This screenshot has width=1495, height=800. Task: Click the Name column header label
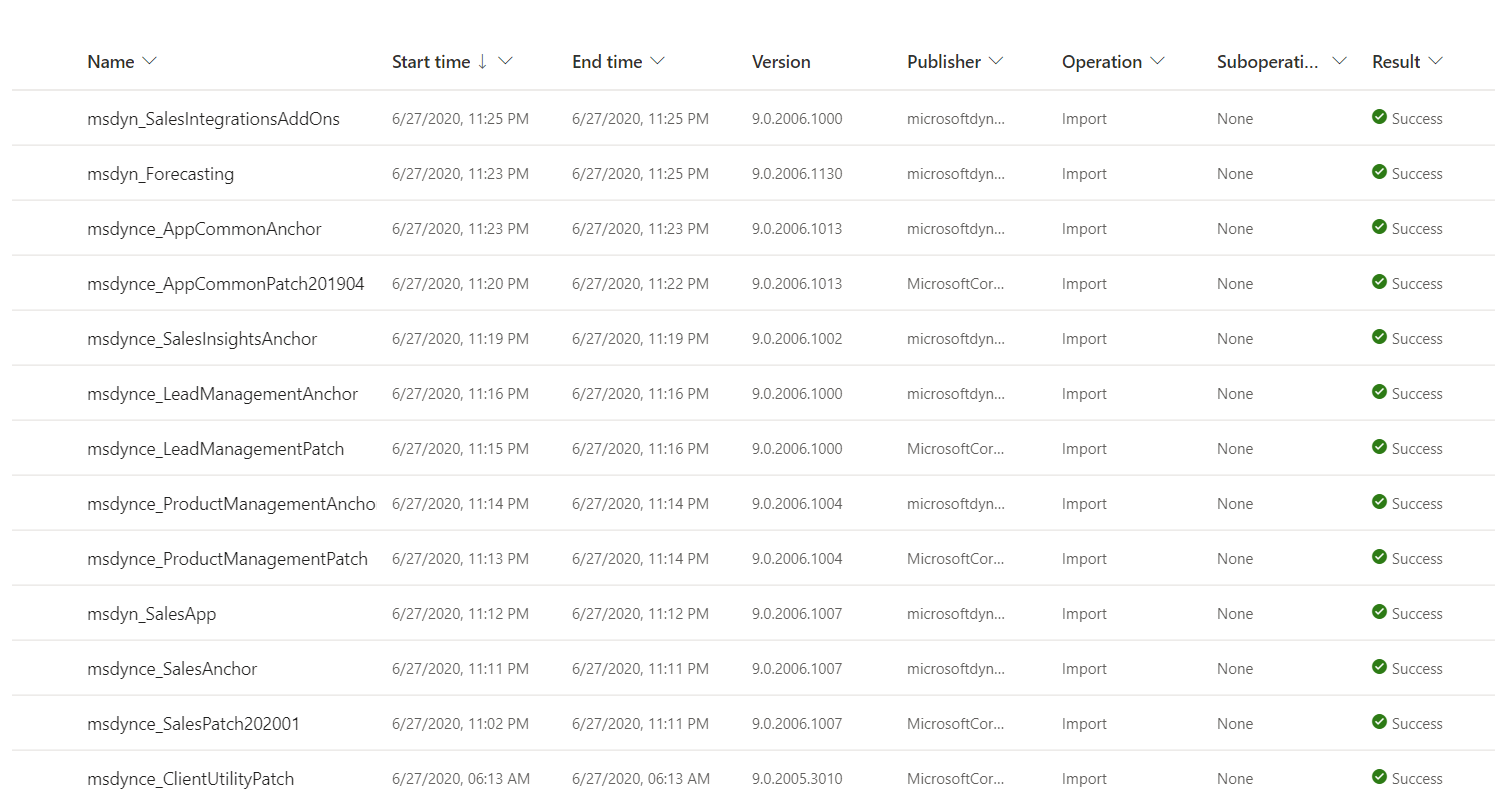coord(111,62)
